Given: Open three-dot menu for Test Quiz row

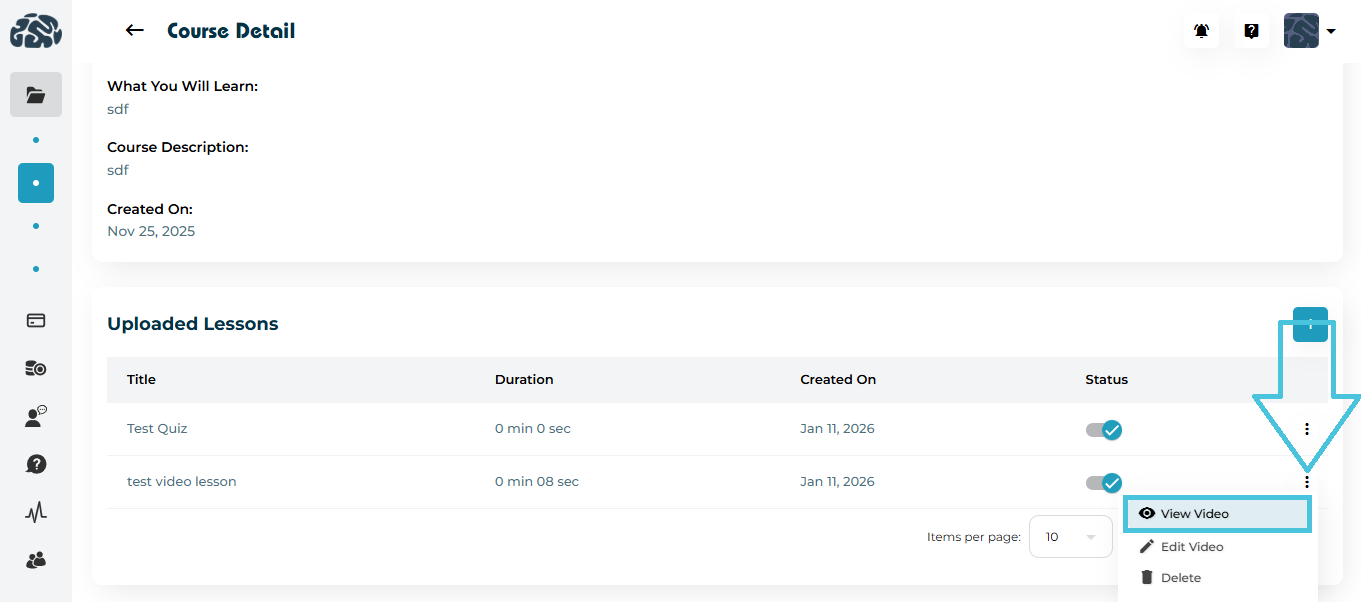Looking at the screenshot, I should pyautogui.click(x=1306, y=429).
